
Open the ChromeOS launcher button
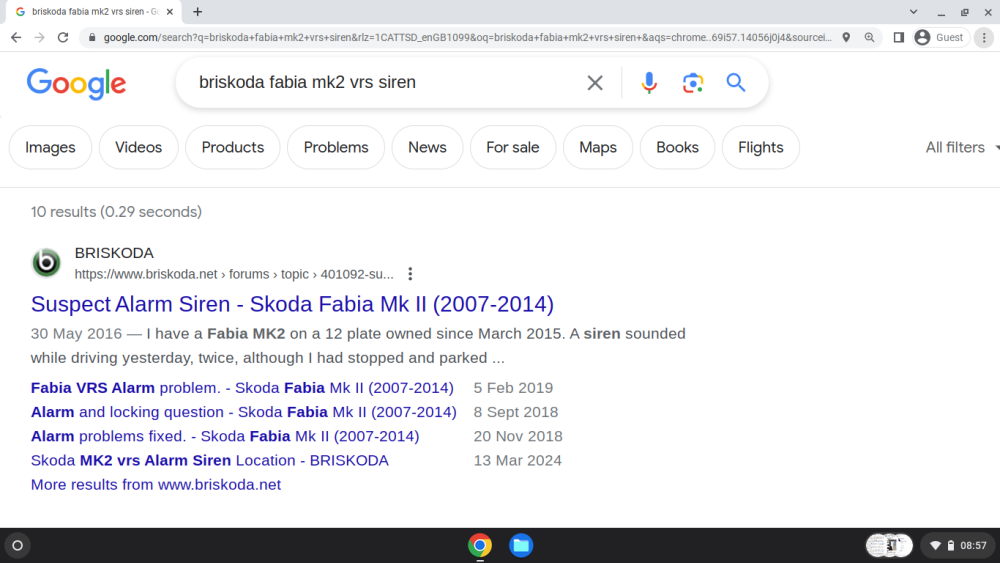pos(18,545)
